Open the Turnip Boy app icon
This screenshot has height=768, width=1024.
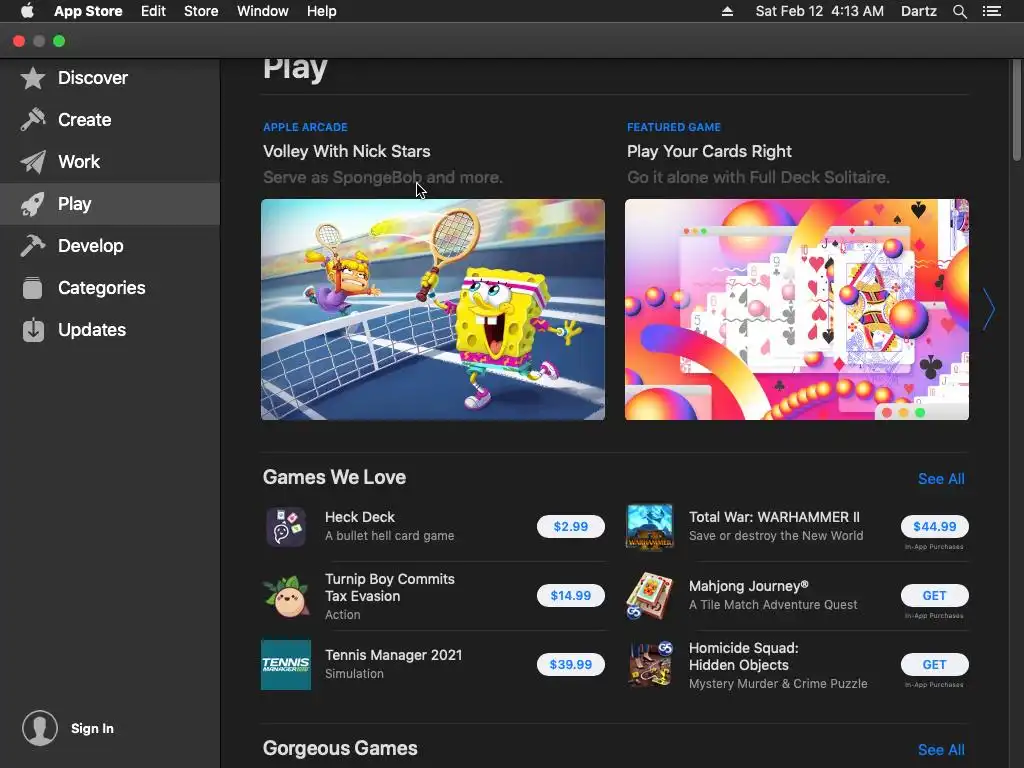286,596
